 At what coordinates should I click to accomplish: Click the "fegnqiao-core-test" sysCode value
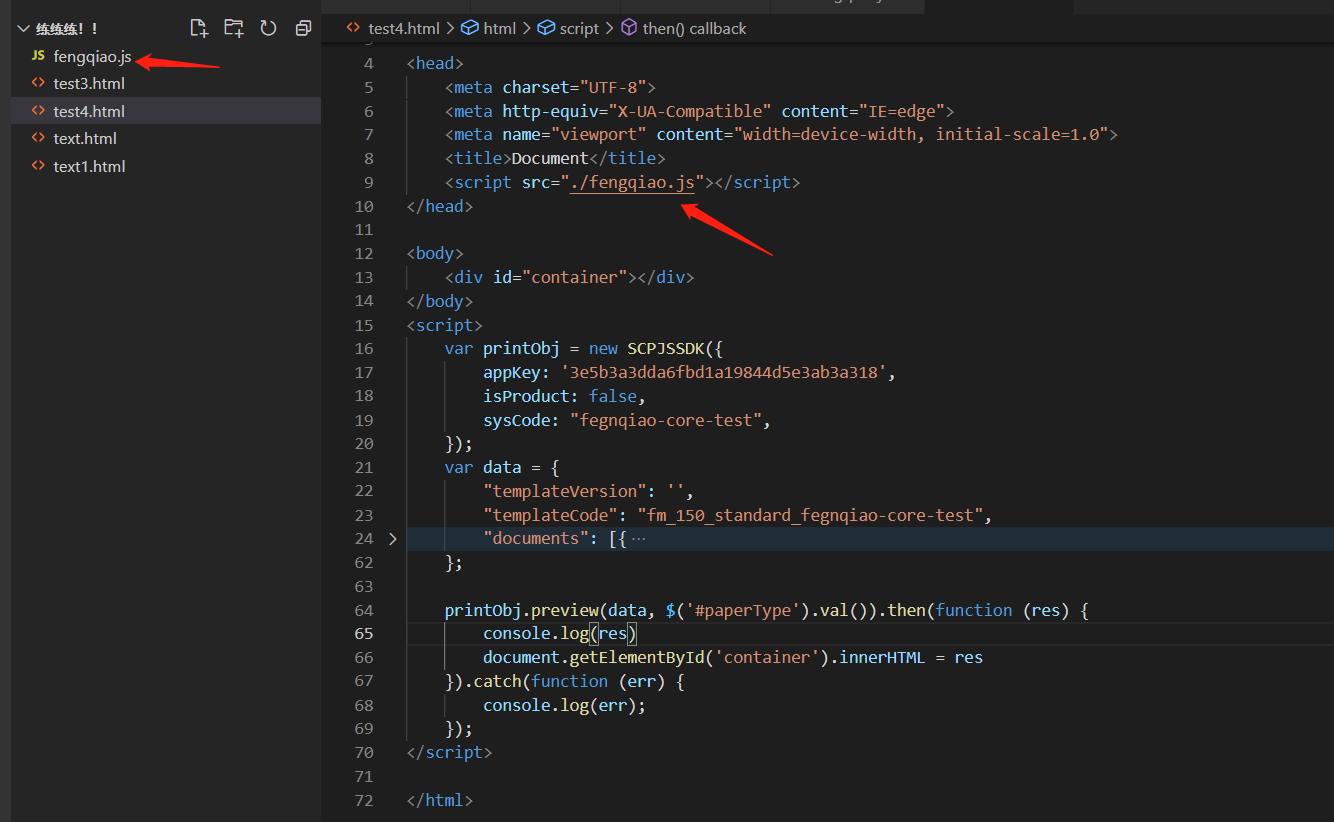pyautogui.click(x=666, y=421)
